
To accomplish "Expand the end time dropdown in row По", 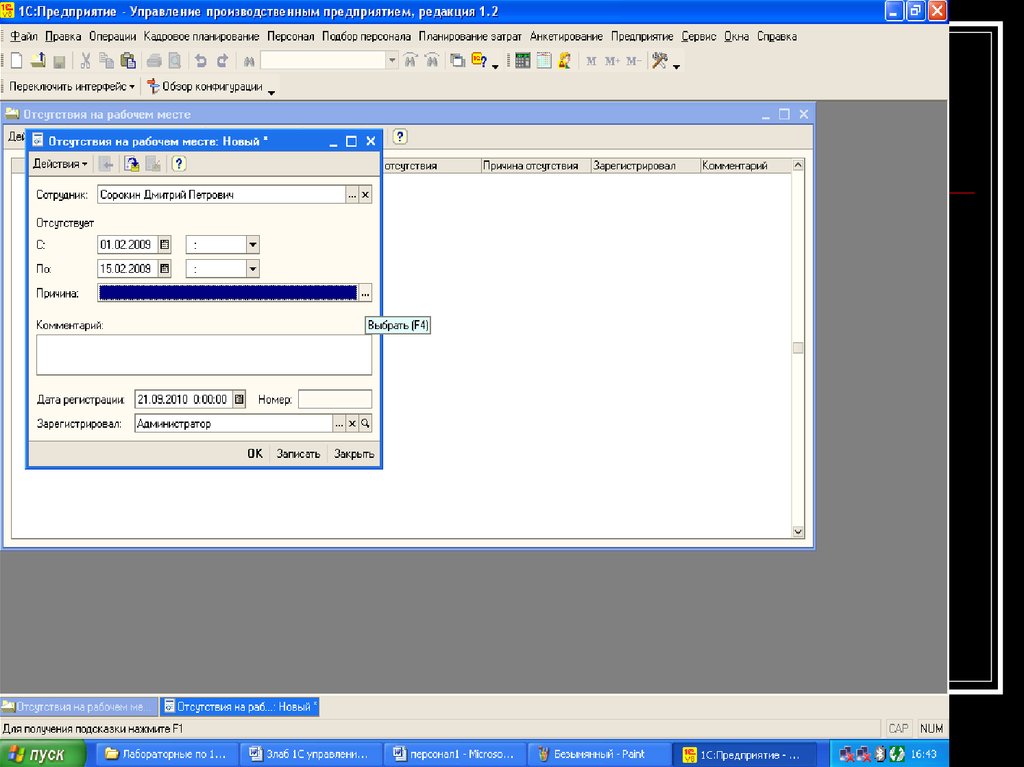I will click(252, 269).
